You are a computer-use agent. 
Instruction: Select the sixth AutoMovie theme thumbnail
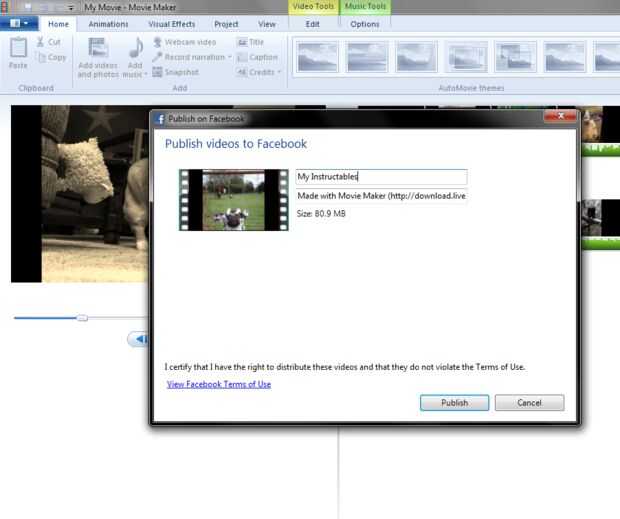click(565, 57)
